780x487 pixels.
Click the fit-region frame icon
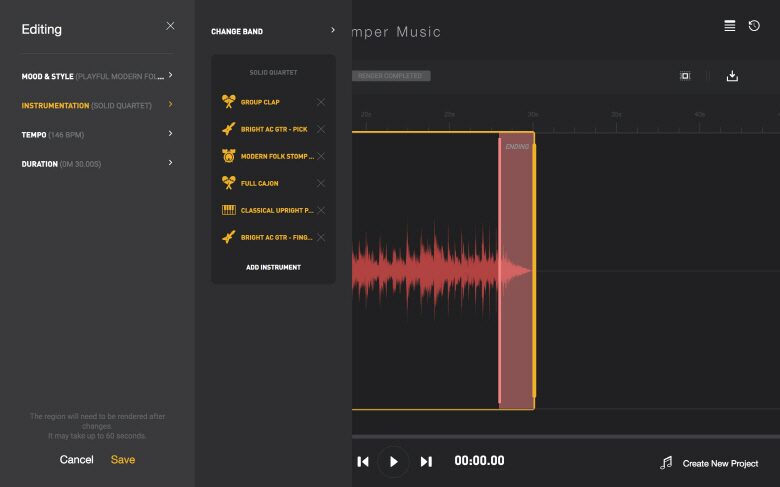tap(685, 76)
